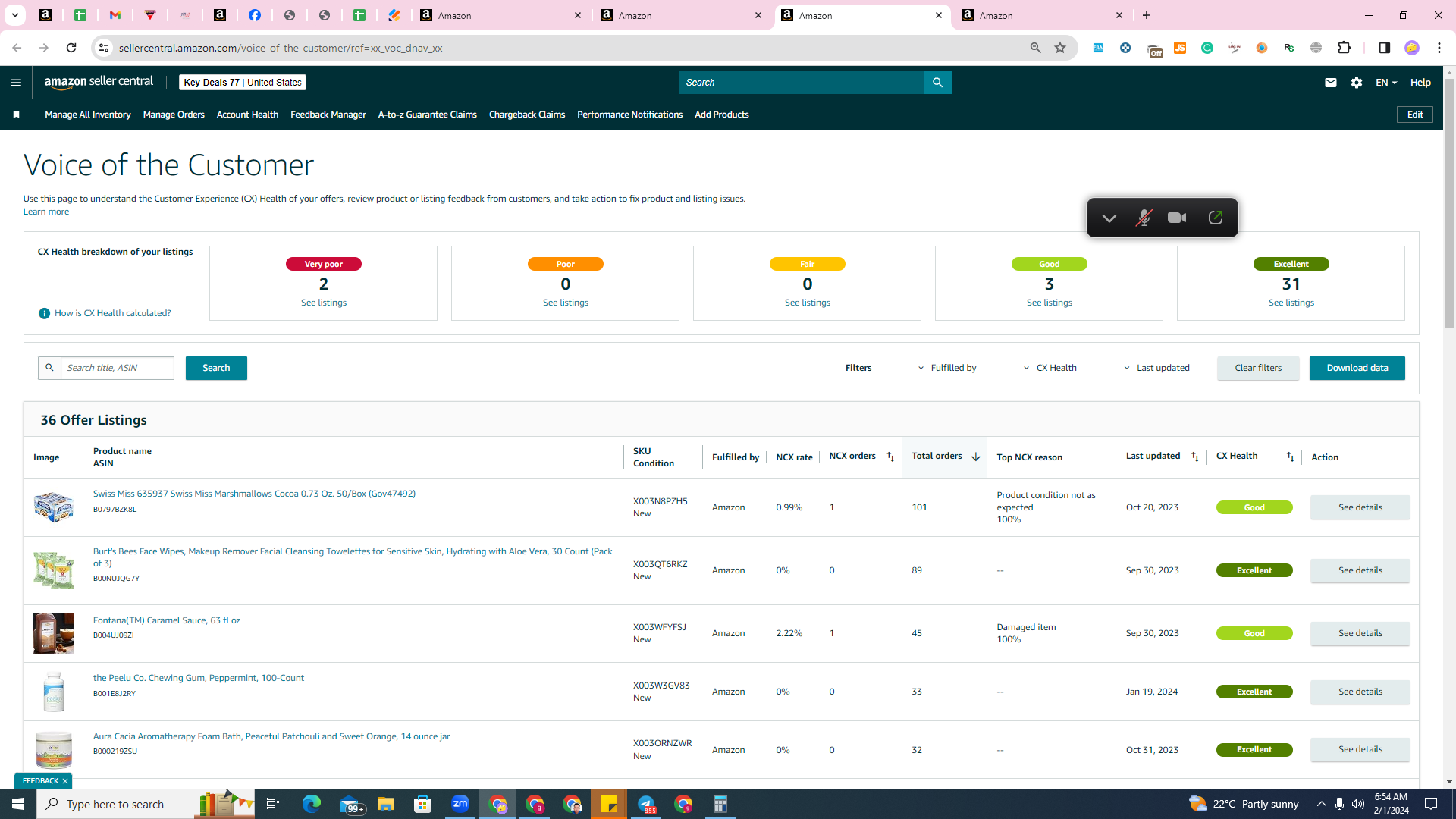Click the taskbar volume speaker icon
The image size is (1456, 819).
pos(1358,804)
